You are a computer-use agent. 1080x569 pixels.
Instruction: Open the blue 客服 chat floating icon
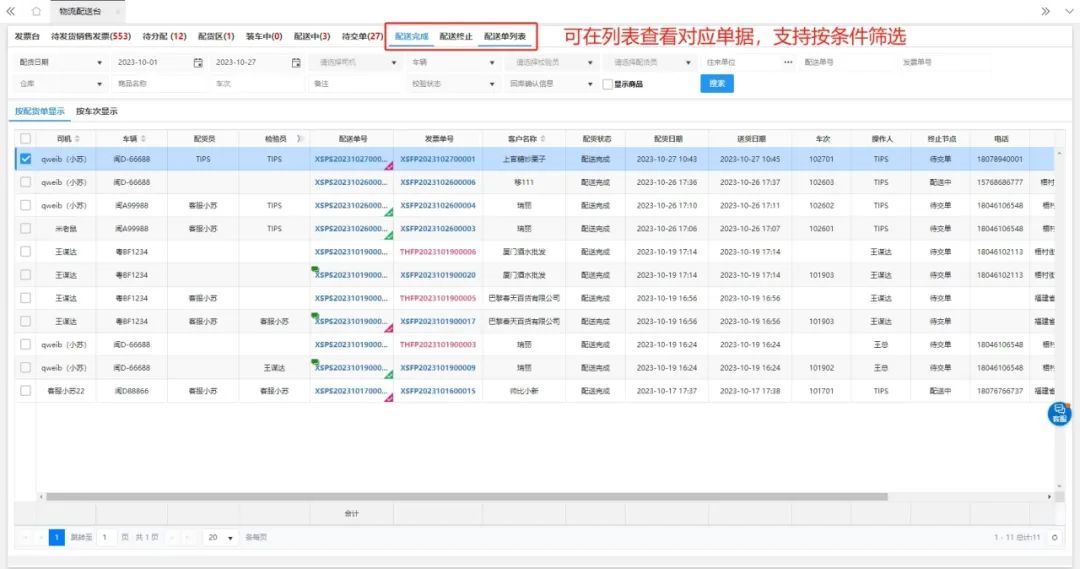[x=1059, y=413]
